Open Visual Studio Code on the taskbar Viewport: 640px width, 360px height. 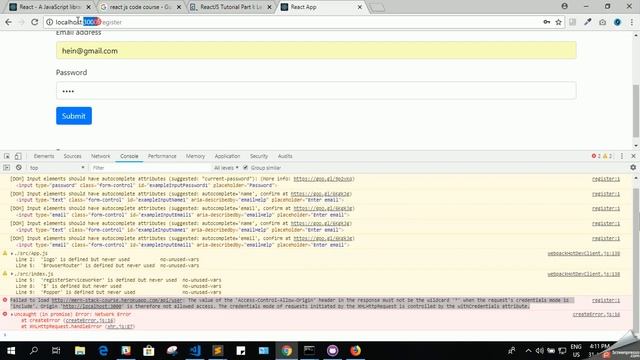pos(195,351)
